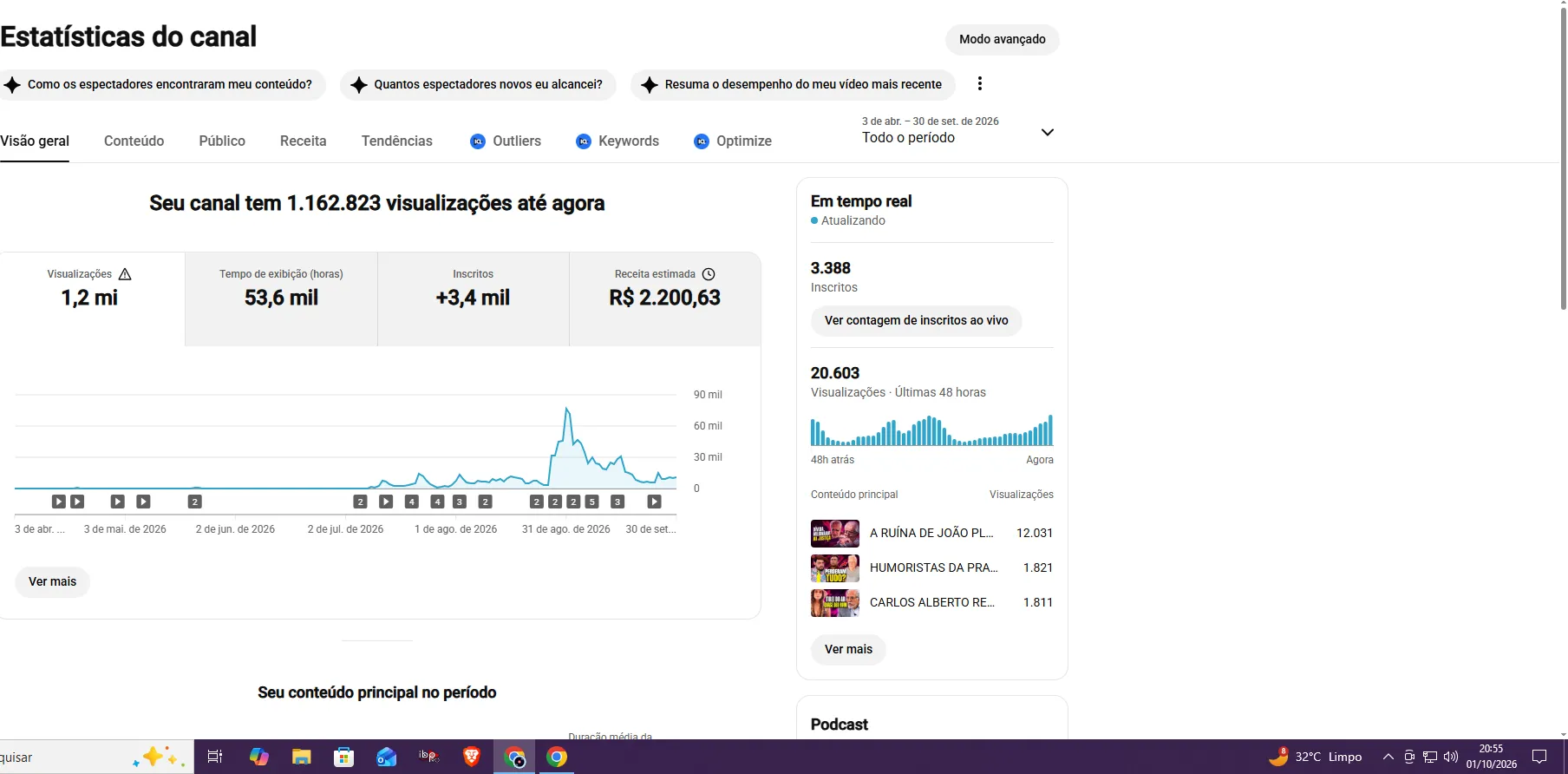Viewport: 1568px width, 774px height.
Task: Click the 20.603 realtime views number
Action: [x=835, y=373]
